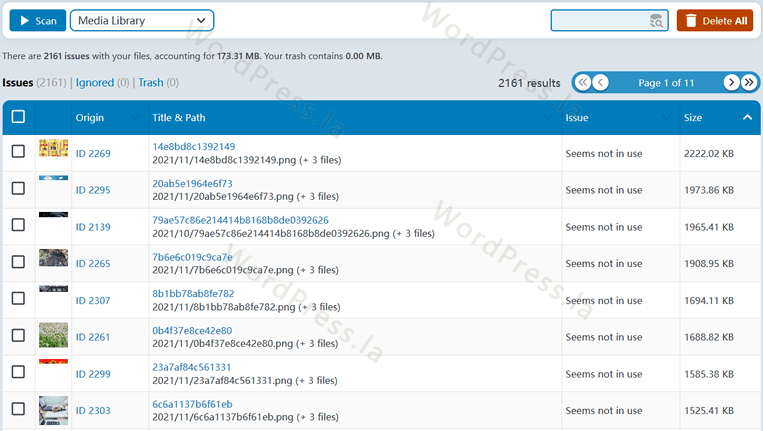Screen dimensions: 763x431
Task: Go to the next page arrow
Action: pyautogui.click(x=732, y=83)
